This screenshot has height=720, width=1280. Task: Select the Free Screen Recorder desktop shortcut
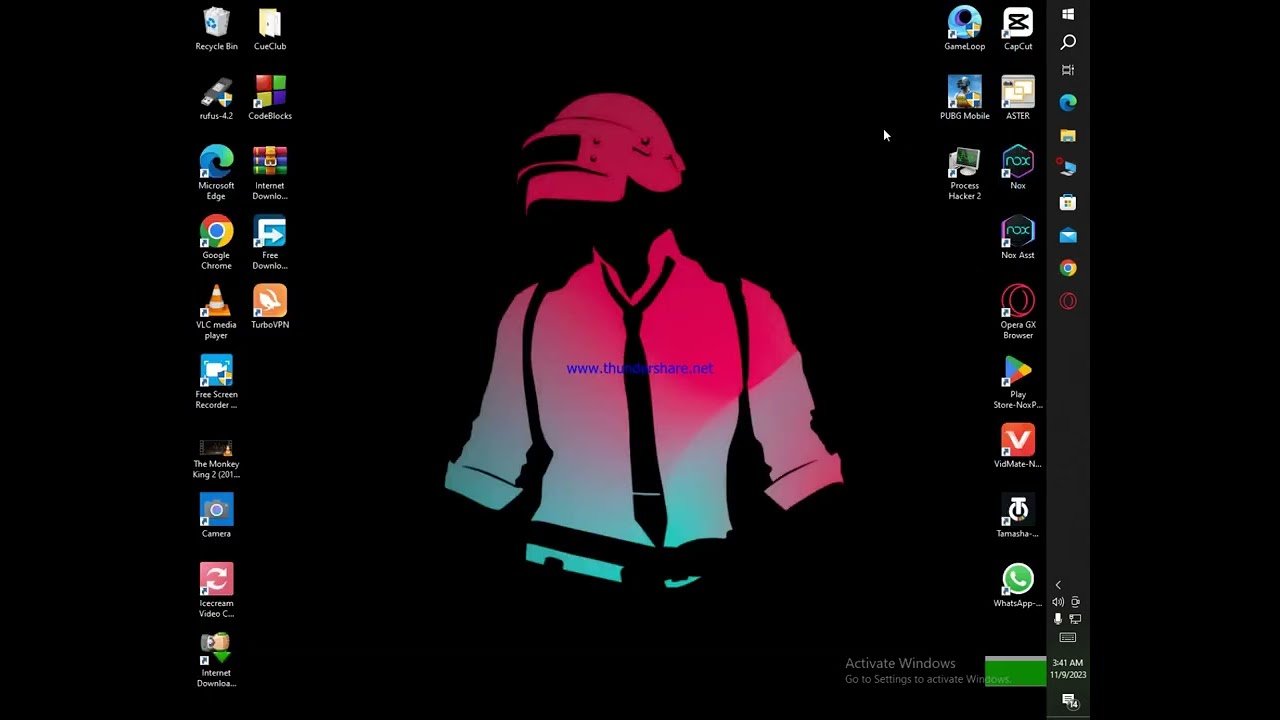216,383
